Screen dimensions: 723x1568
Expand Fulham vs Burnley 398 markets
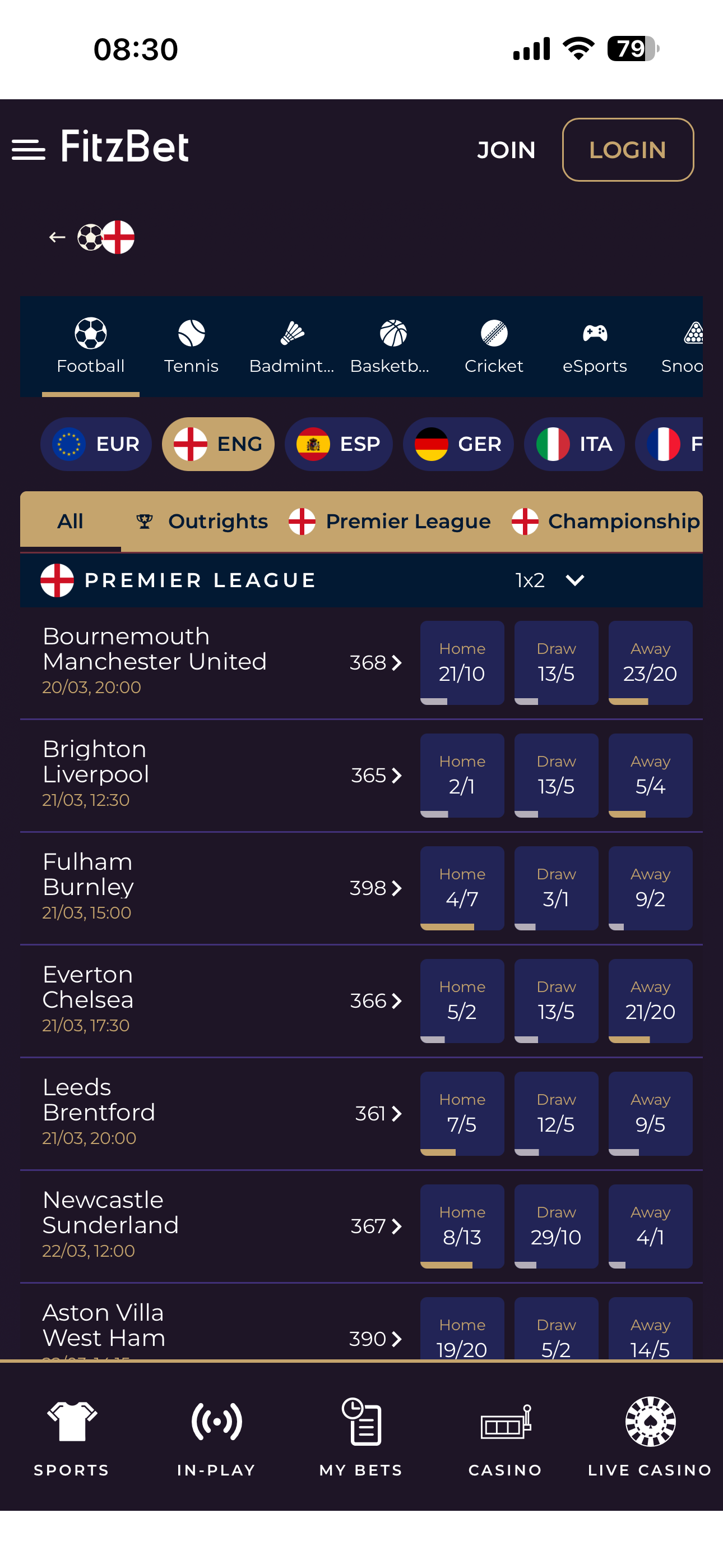click(376, 889)
